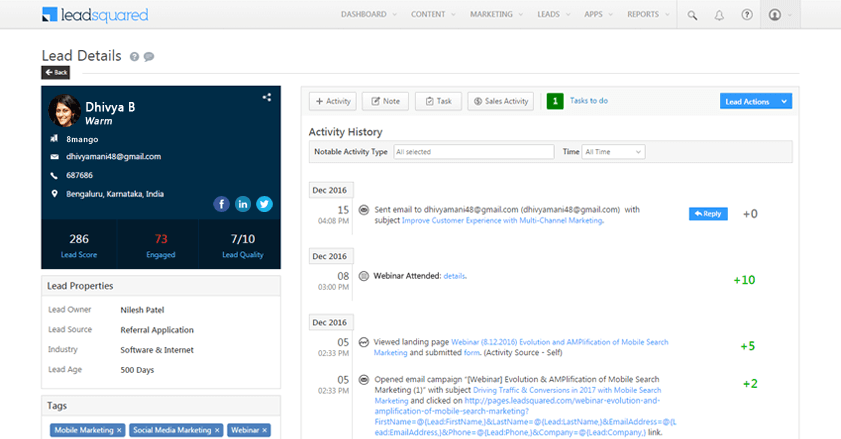Open the Improve Customer Experience email subject link

(x=502, y=221)
